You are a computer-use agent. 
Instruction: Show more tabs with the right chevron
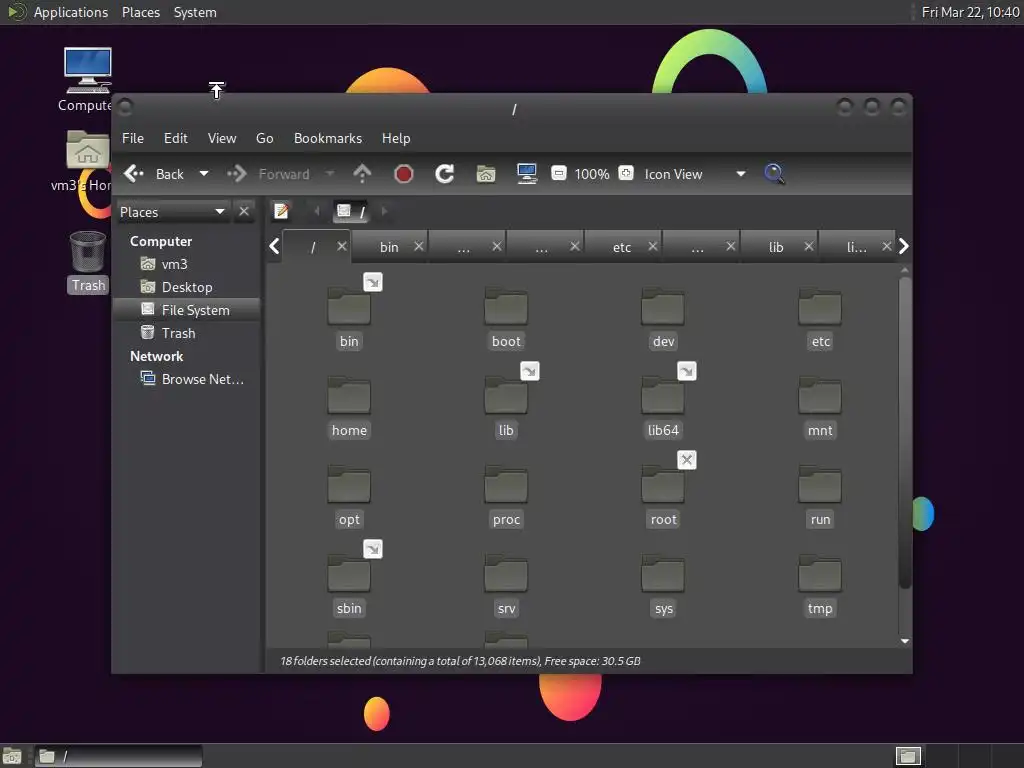pos(904,246)
